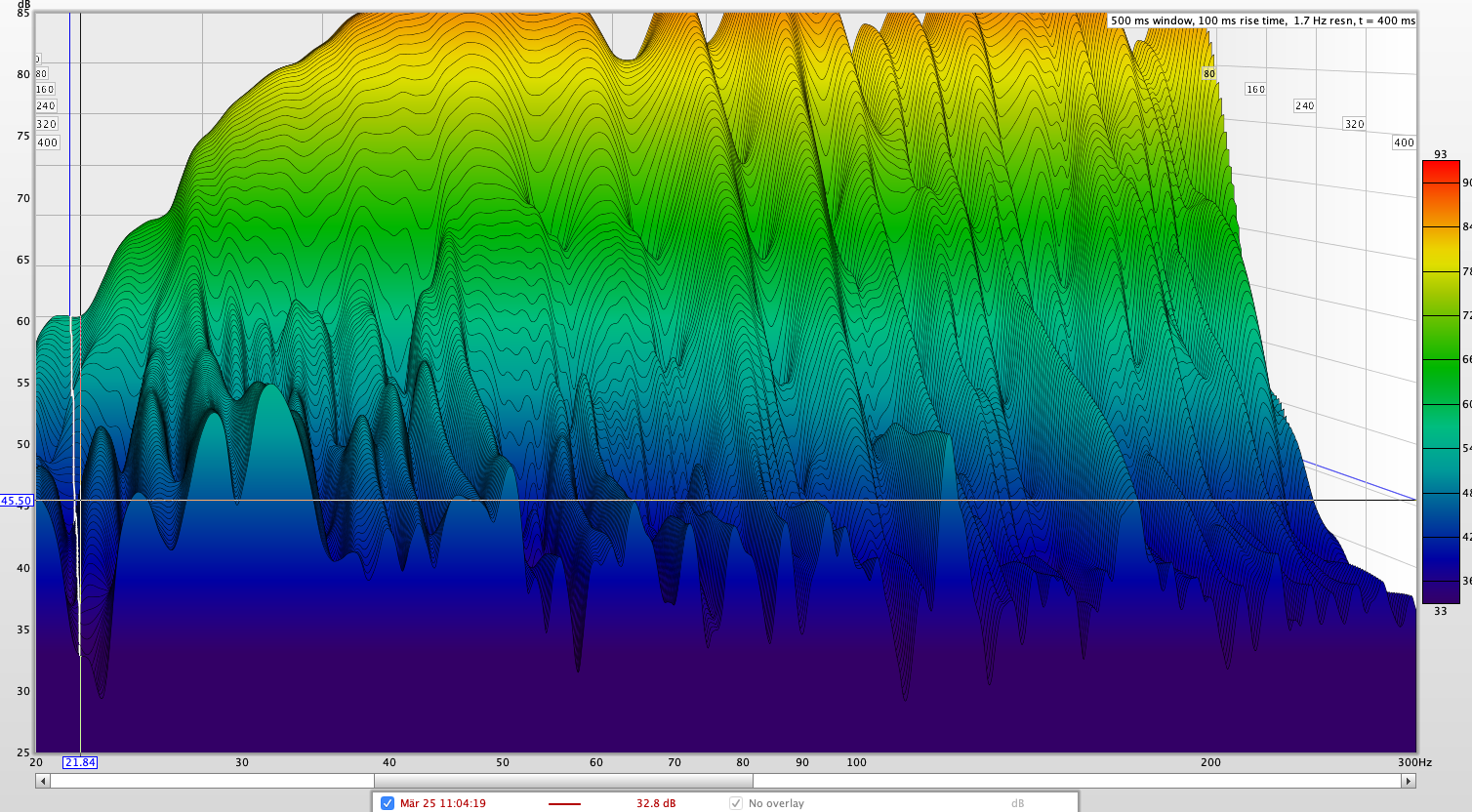Viewport: 1472px width, 812px height.
Task: Click the 300Hz label on frequency axis
Action: tap(1414, 762)
